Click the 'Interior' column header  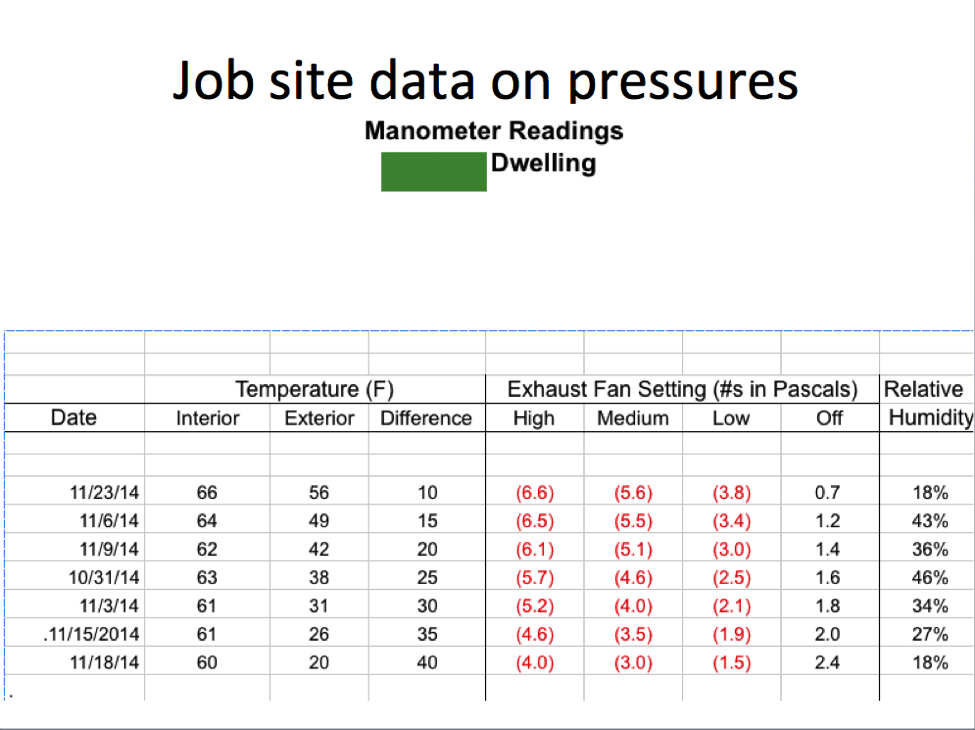[x=207, y=419]
